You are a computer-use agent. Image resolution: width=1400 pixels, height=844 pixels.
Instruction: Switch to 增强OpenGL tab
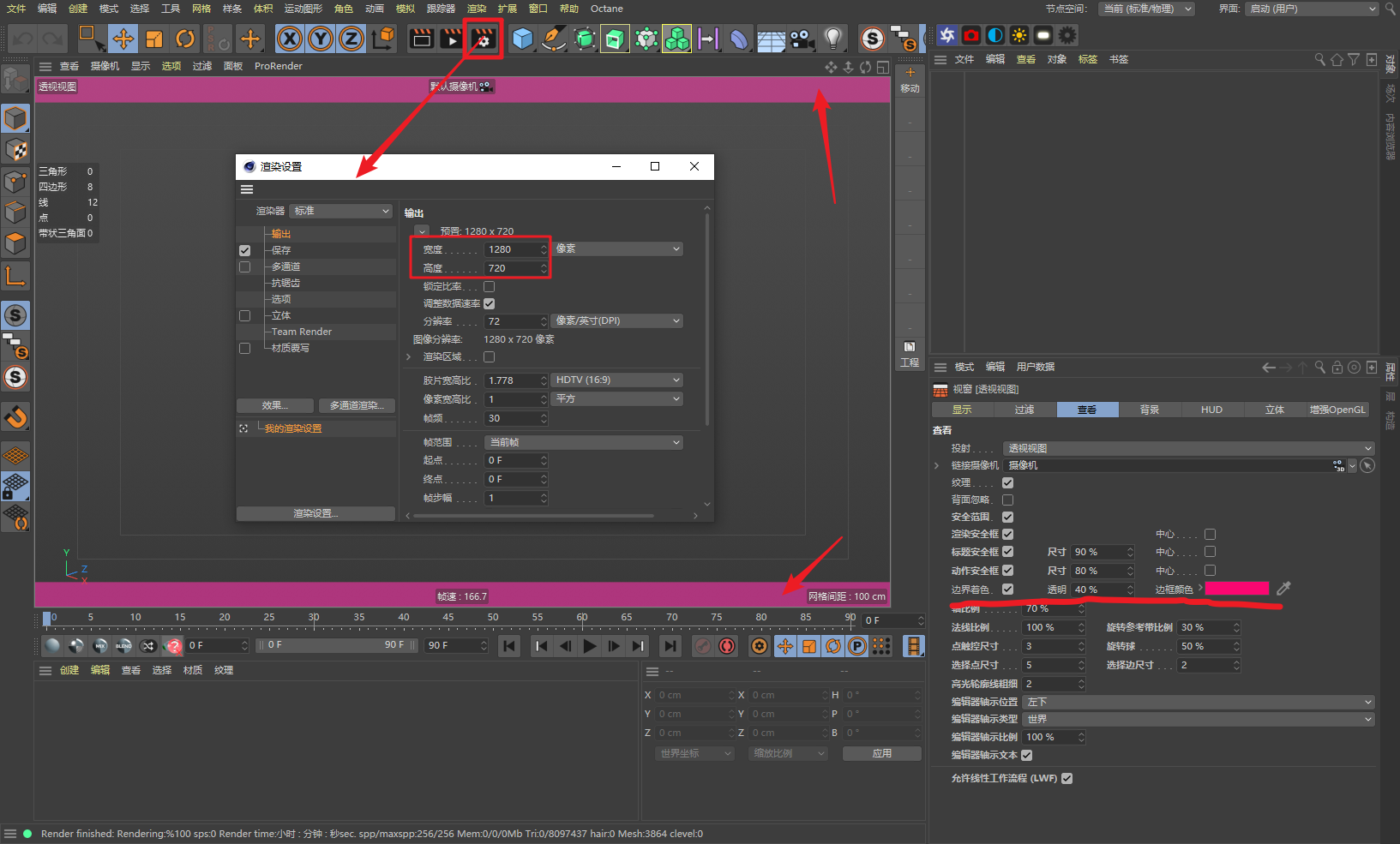(x=1337, y=410)
